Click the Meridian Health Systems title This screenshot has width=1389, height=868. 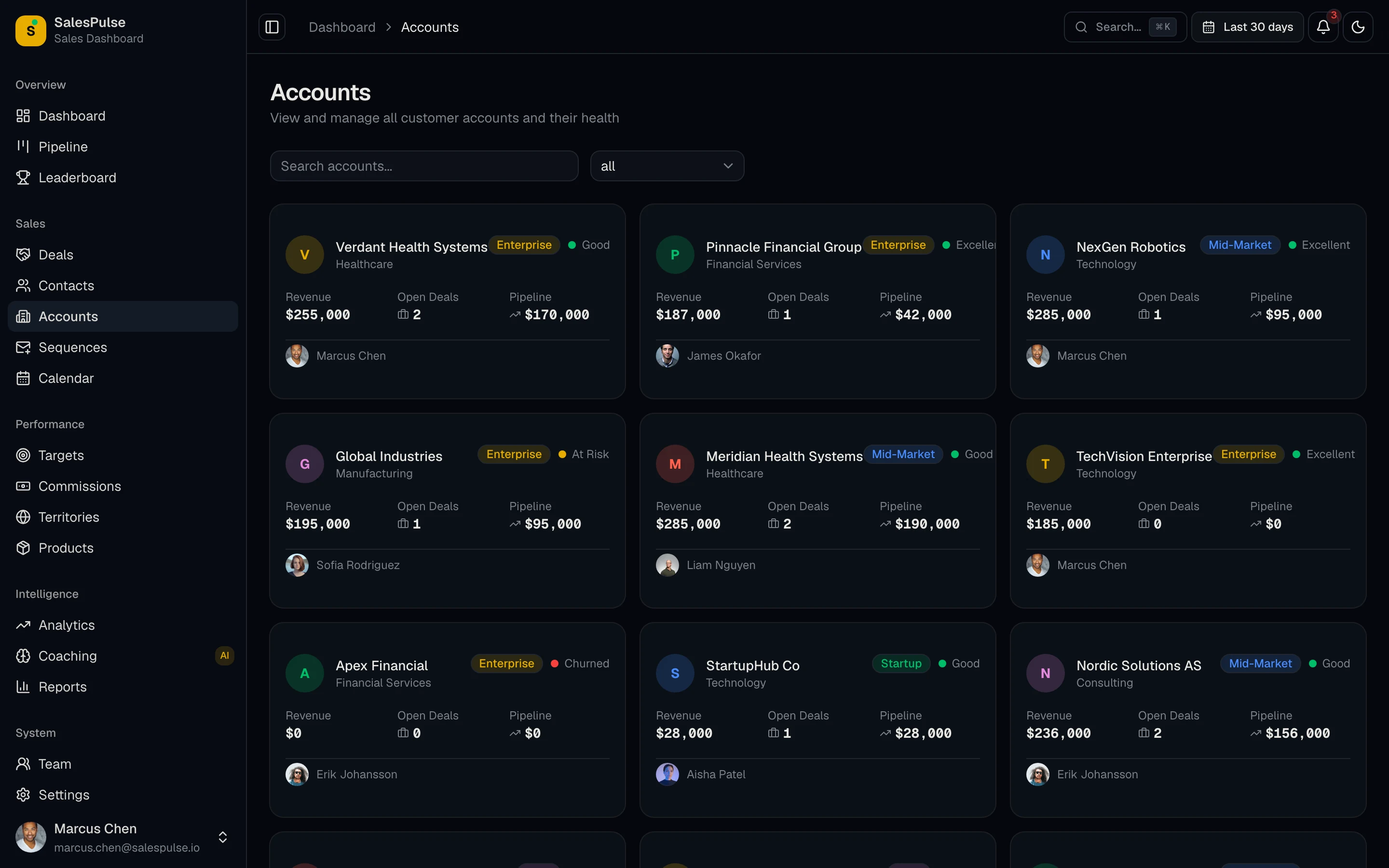pos(784,456)
